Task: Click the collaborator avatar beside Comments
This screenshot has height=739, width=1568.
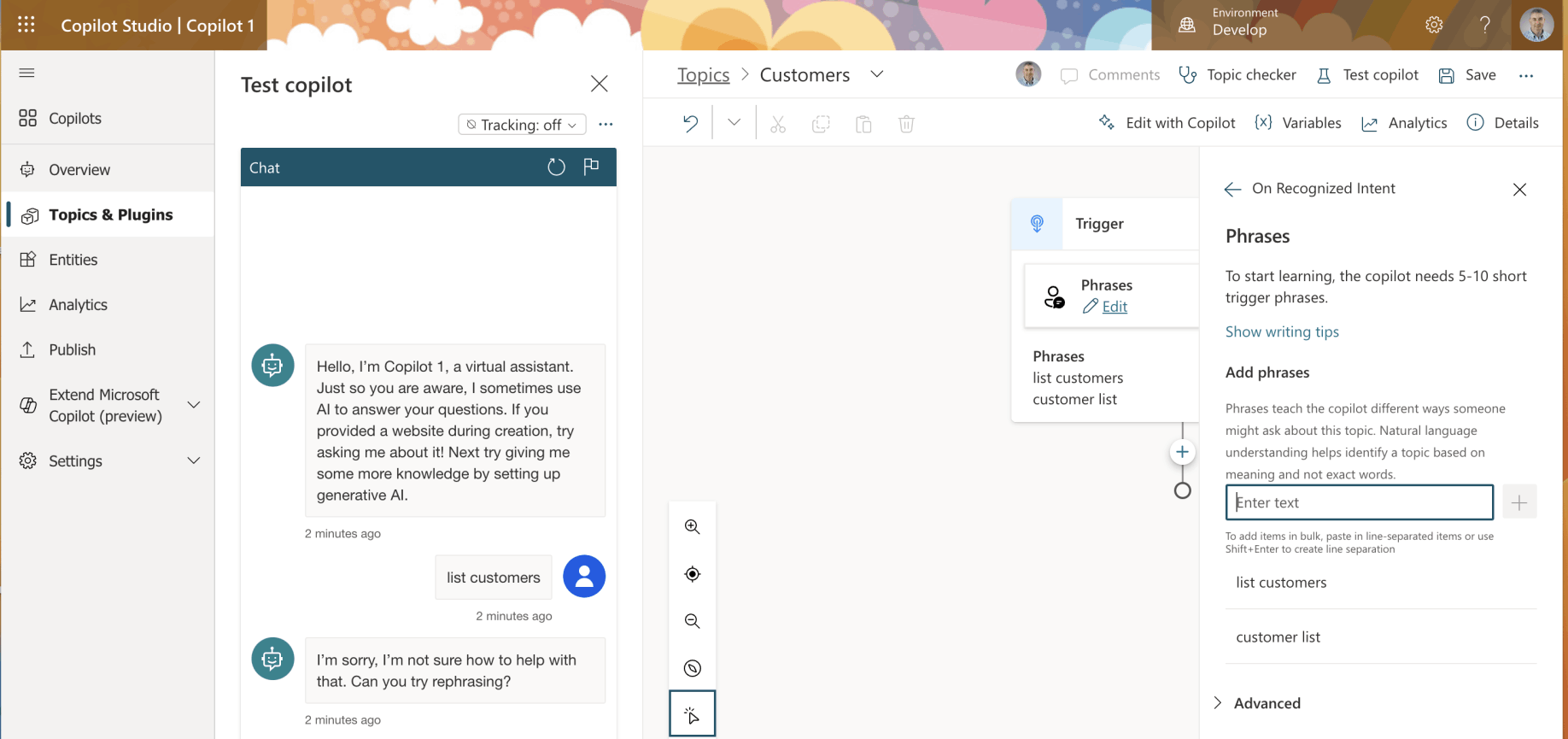Action: [x=1028, y=75]
